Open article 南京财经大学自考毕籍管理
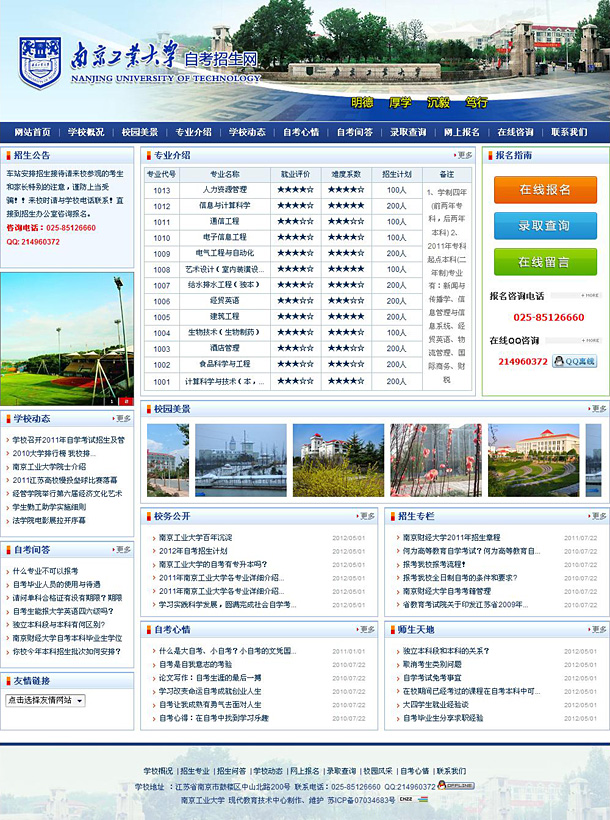Screen dimensions: 610x820 click(447, 591)
